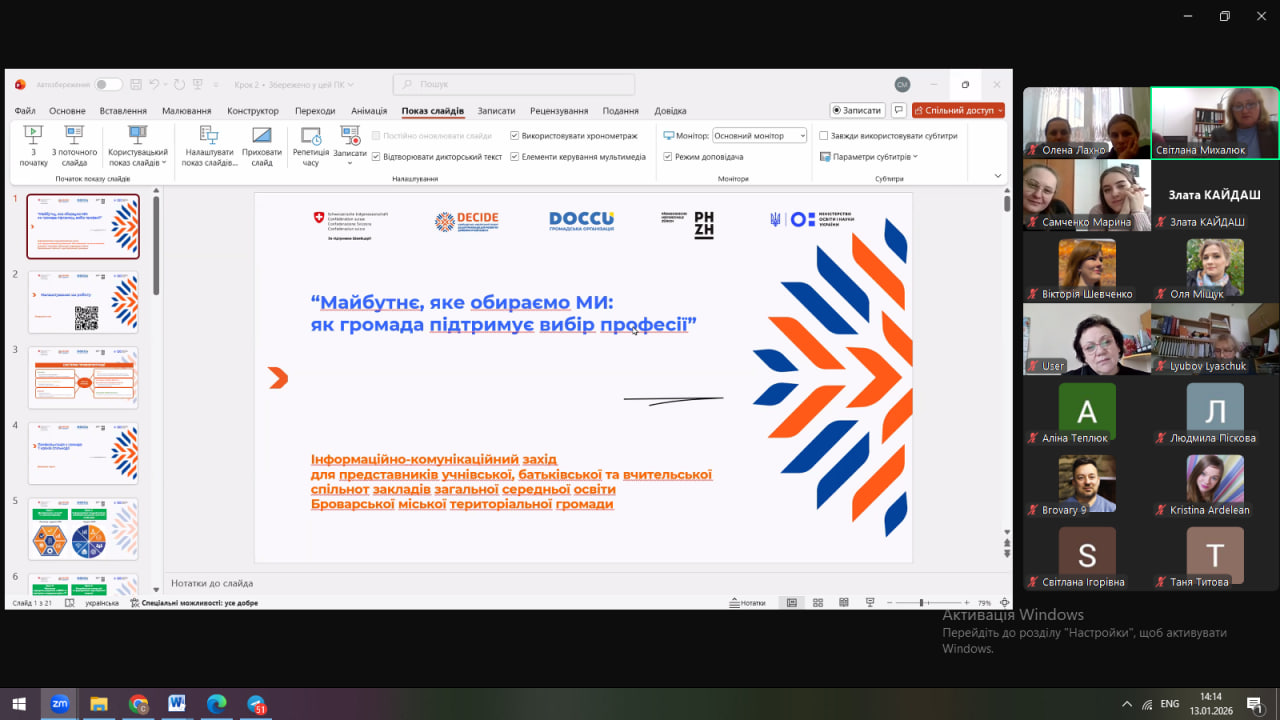Start slideshow with 'З початку' icon
Image resolution: width=1280 pixels, height=720 pixels.
click(x=33, y=145)
